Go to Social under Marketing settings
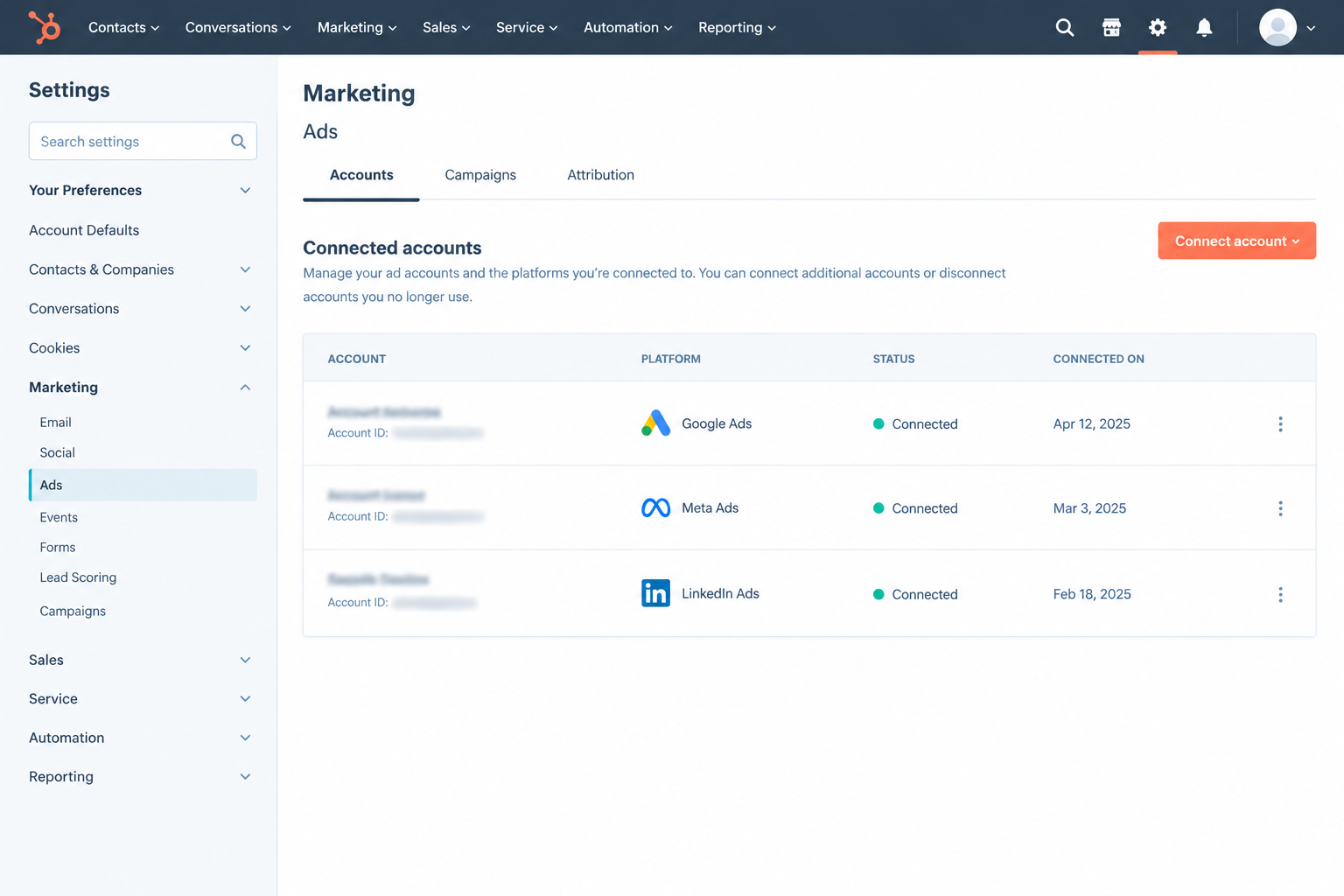The height and width of the screenshot is (896, 1344). click(x=57, y=452)
